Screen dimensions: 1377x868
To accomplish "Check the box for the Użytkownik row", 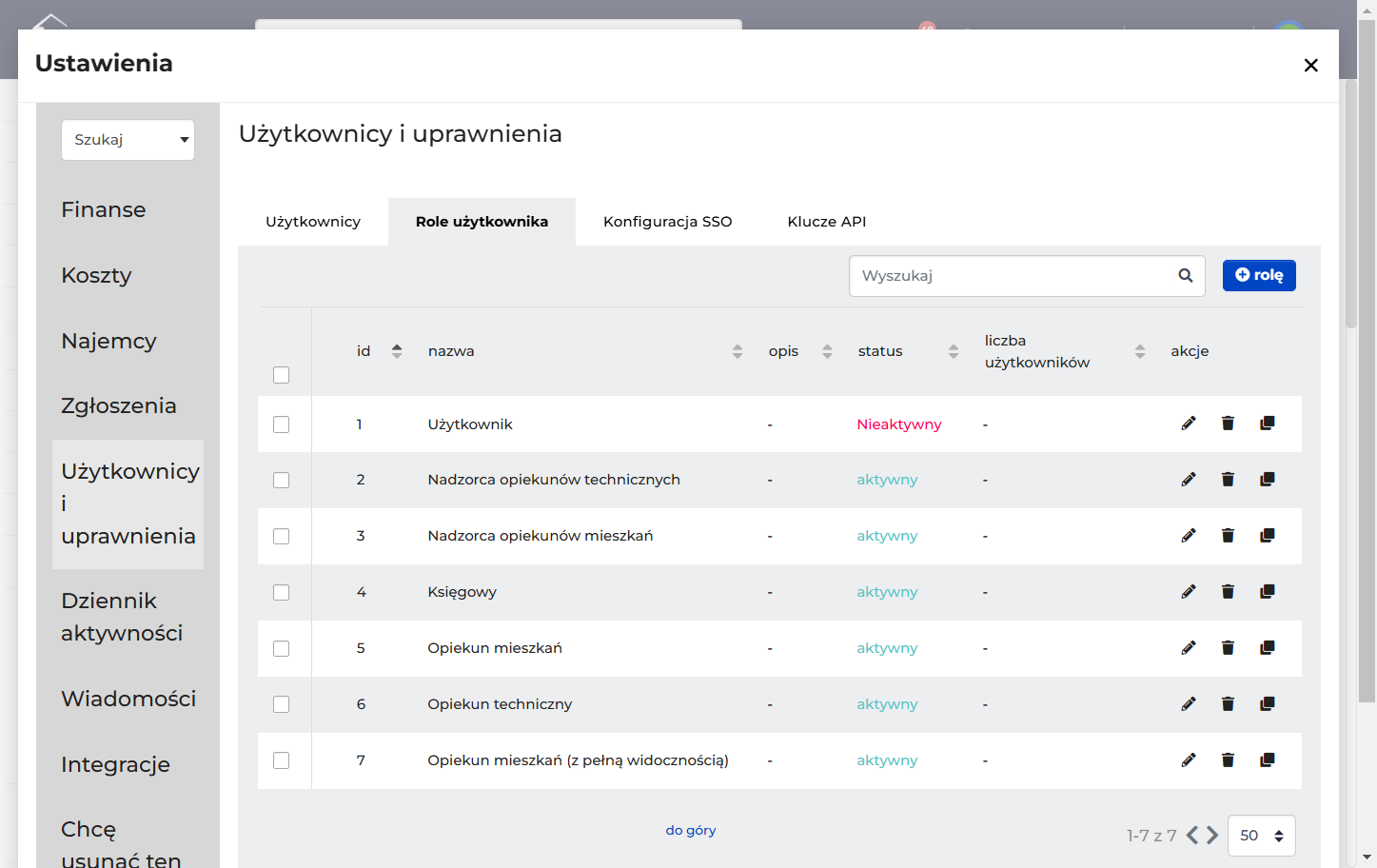I will pyautogui.click(x=281, y=424).
